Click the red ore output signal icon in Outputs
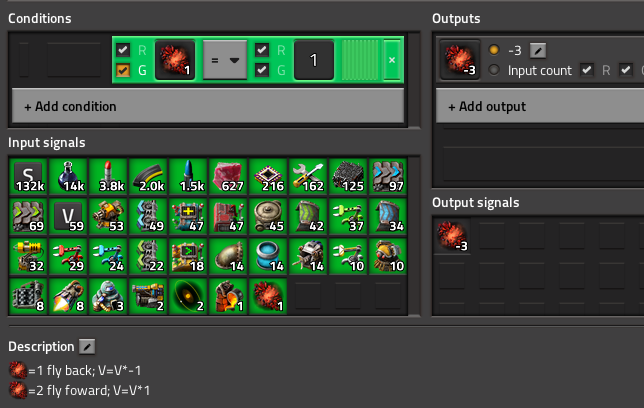The height and width of the screenshot is (408, 644). 460,60
